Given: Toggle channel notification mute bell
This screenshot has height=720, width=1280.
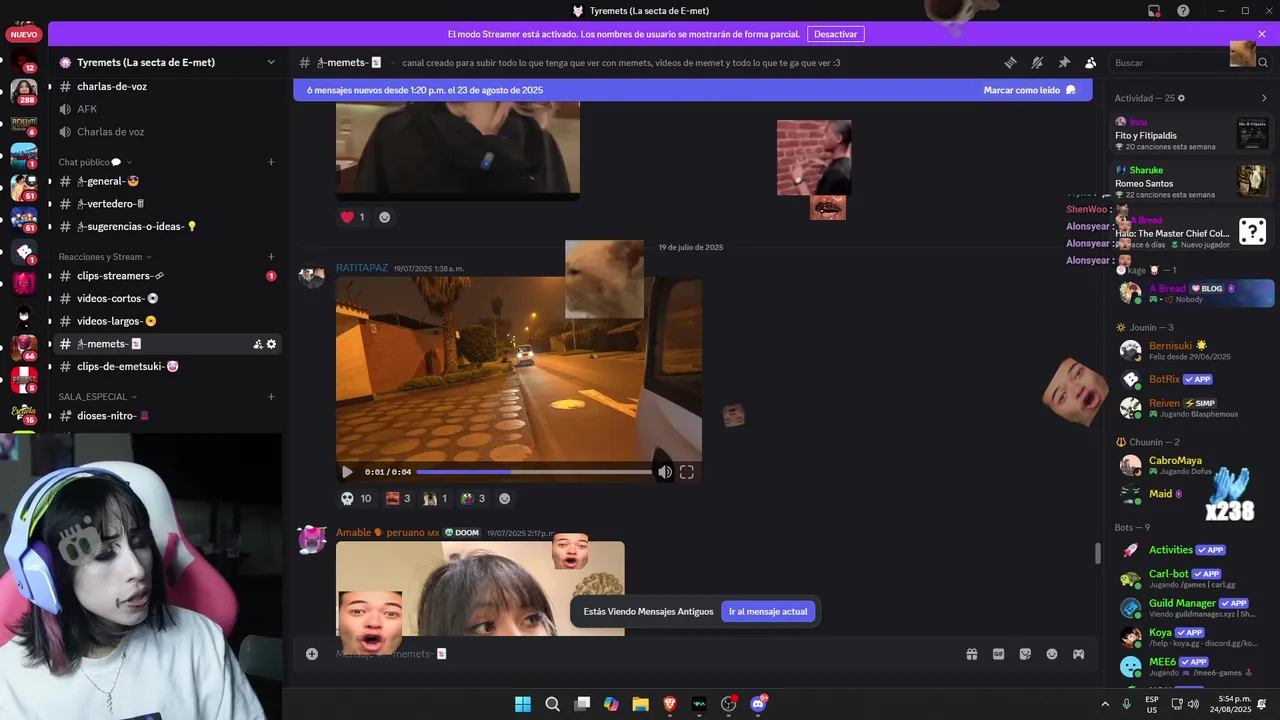Looking at the screenshot, I should pyautogui.click(x=1037, y=62).
